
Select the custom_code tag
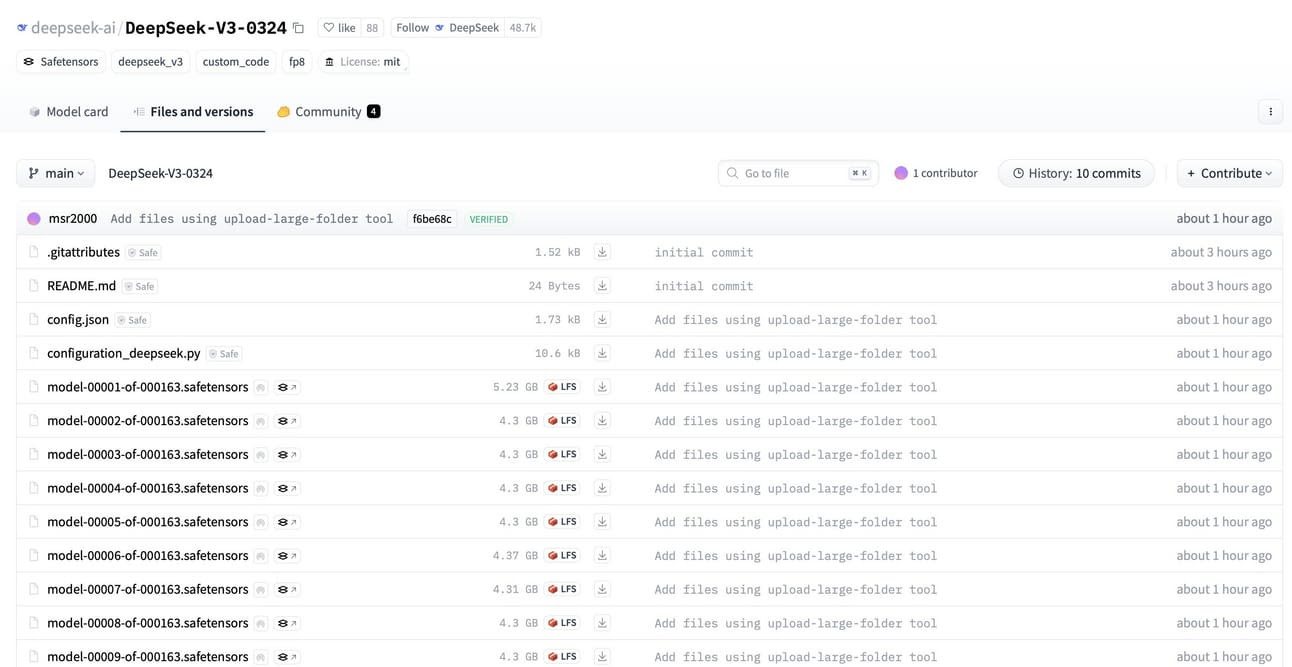pyautogui.click(x=236, y=62)
